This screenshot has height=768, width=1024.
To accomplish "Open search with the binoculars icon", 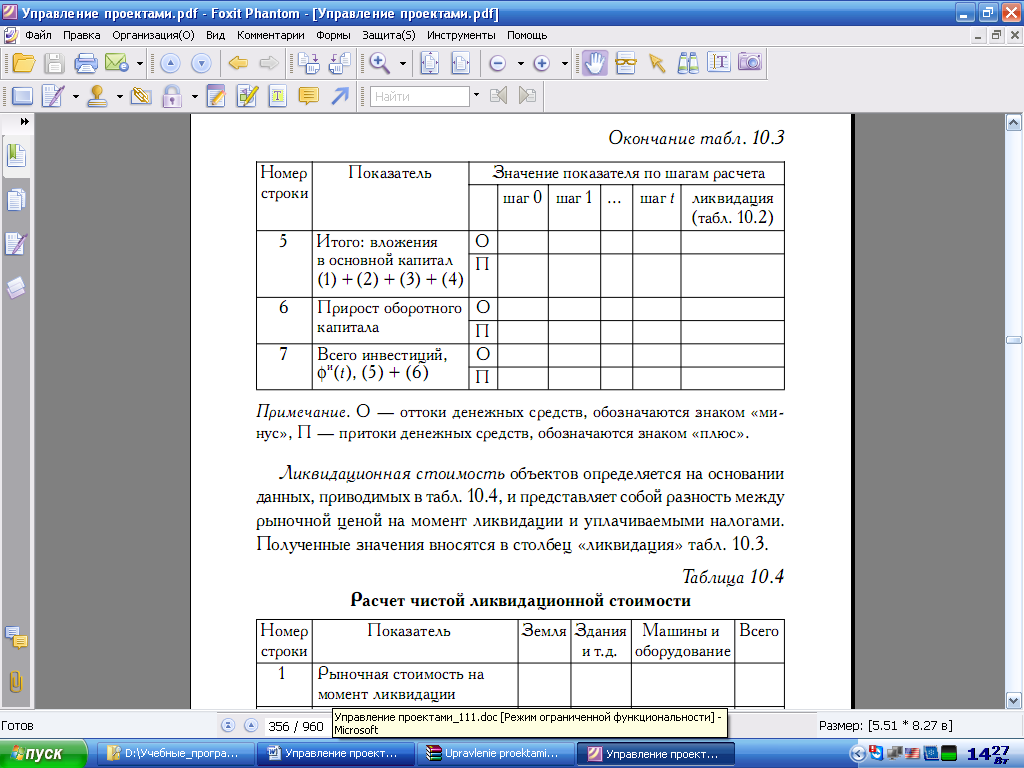I will coord(688,63).
